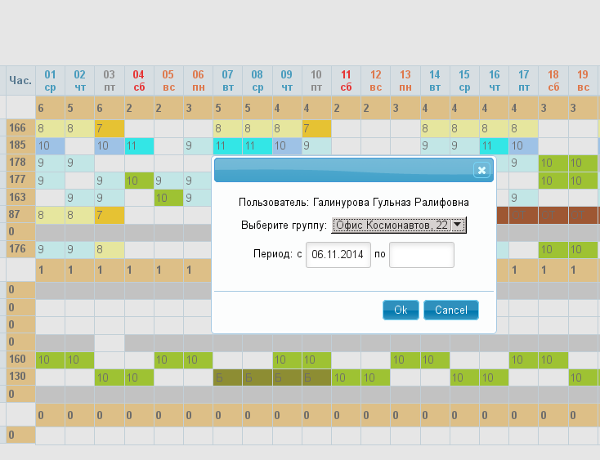Click the empty period end date field
The width and height of the screenshot is (600, 460).
click(421, 256)
